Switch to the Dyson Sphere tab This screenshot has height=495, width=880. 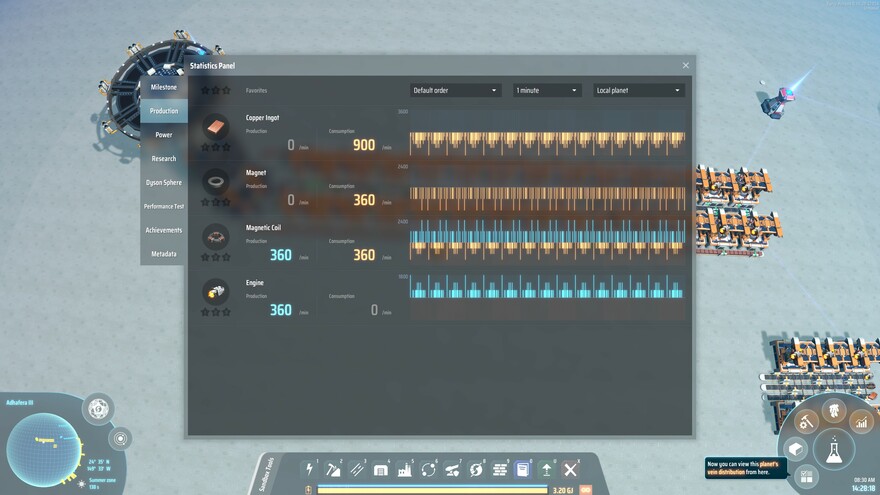pyautogui.click(x=164, y=182)
